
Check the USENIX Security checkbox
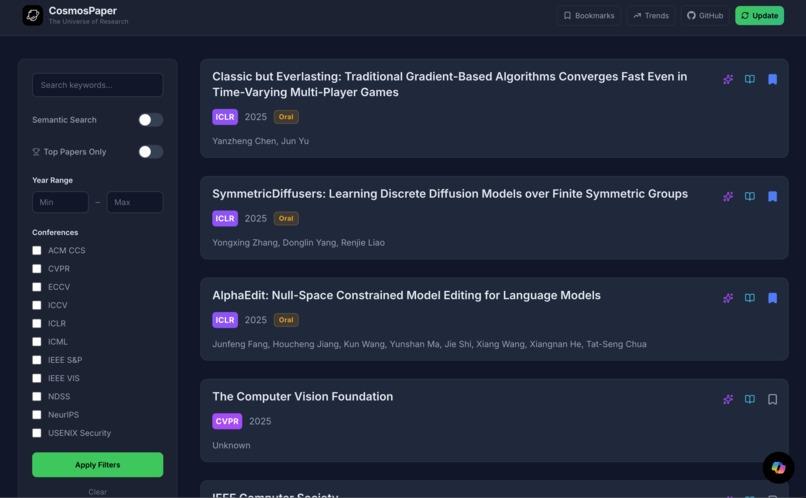[x=36, y=433]
